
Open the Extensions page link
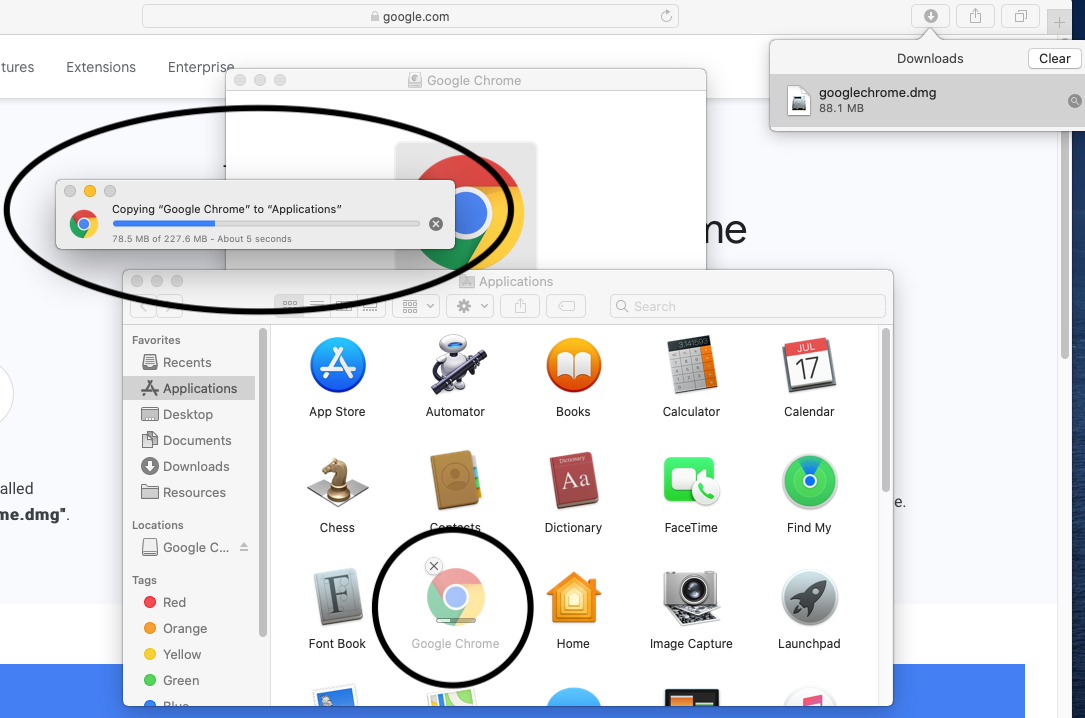(x=101, y=67)
